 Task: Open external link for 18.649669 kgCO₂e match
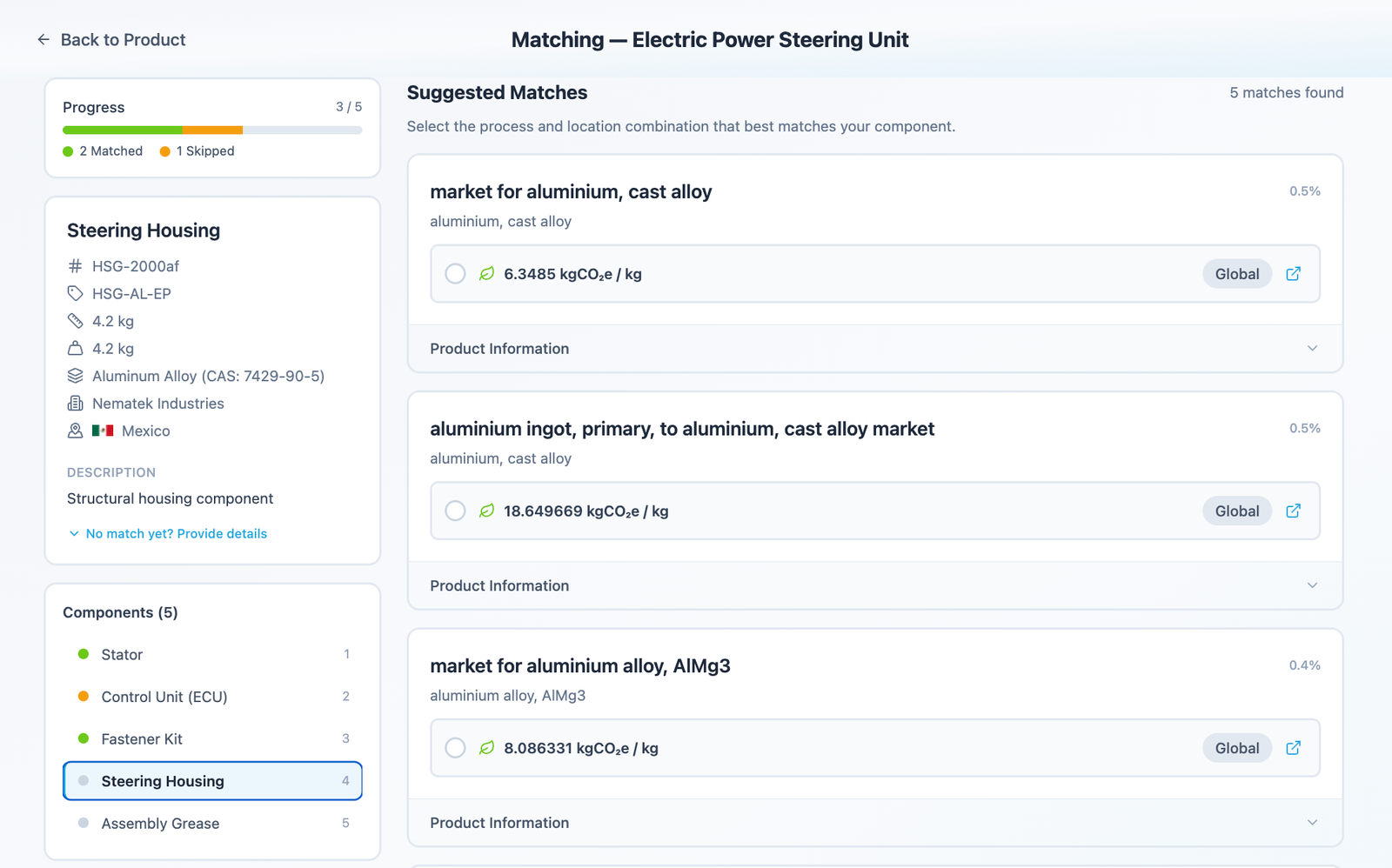1293,511
